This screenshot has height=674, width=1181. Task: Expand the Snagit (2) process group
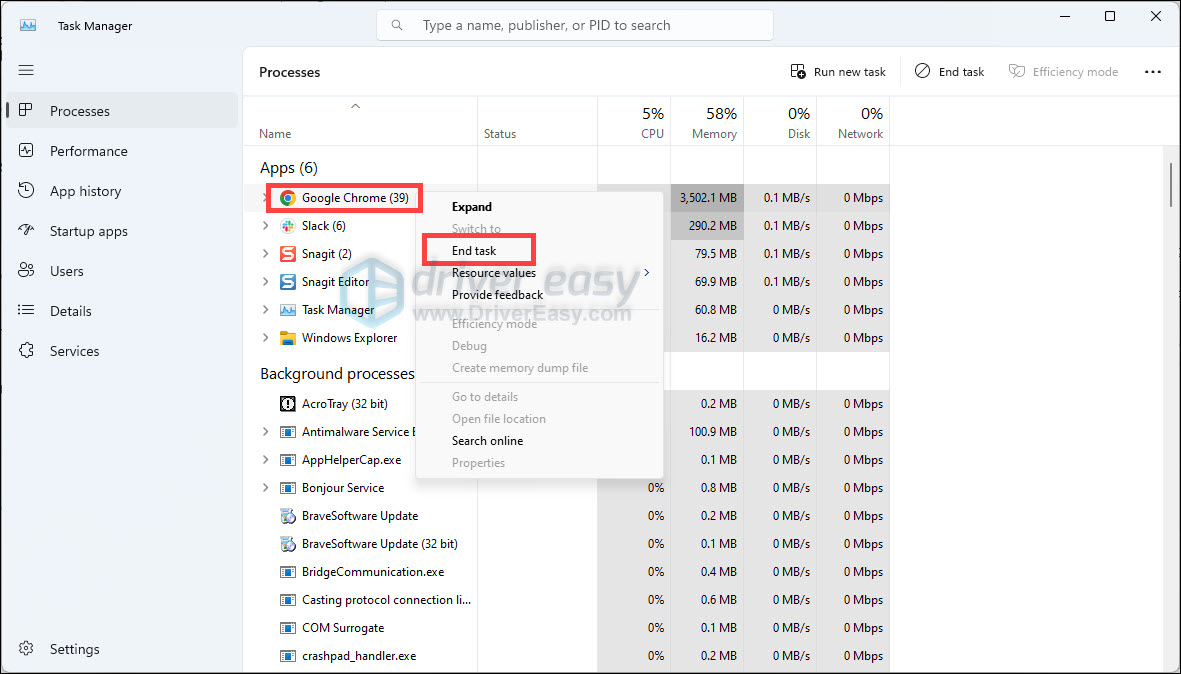click(265, 254)
